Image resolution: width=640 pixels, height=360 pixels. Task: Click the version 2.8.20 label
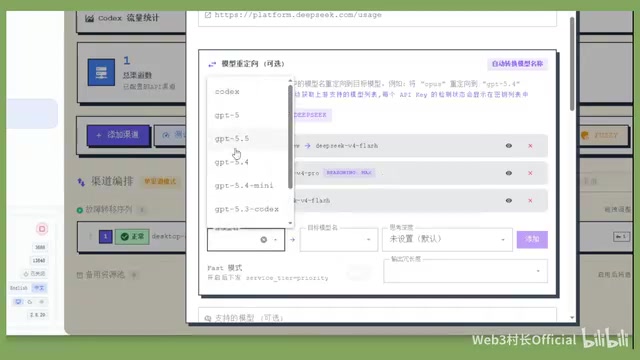pyautogui.click(x=38, y=315)
